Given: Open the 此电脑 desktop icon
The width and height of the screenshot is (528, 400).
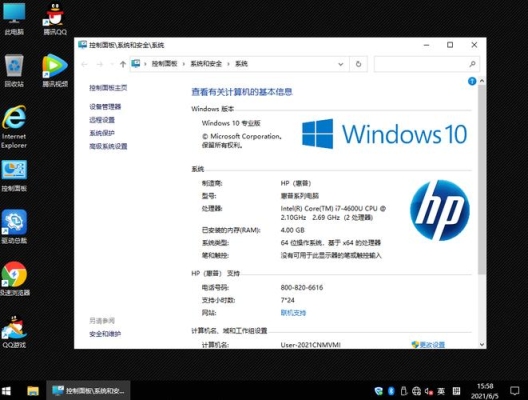Looking at the screenshot, I should [x=14, y=19].
